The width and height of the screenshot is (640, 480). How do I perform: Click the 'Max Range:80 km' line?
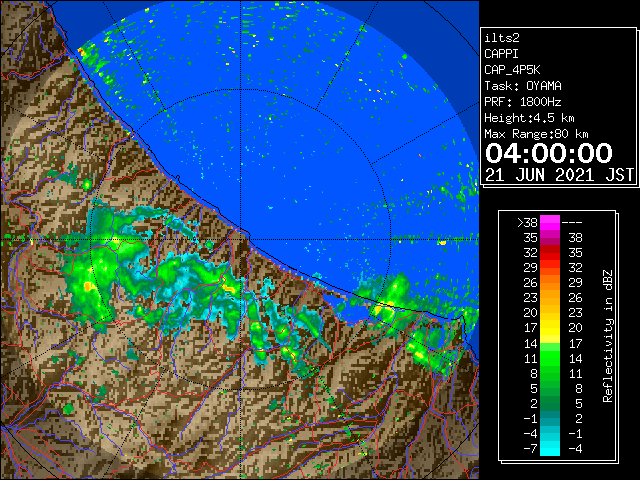[x=536, y=134]
